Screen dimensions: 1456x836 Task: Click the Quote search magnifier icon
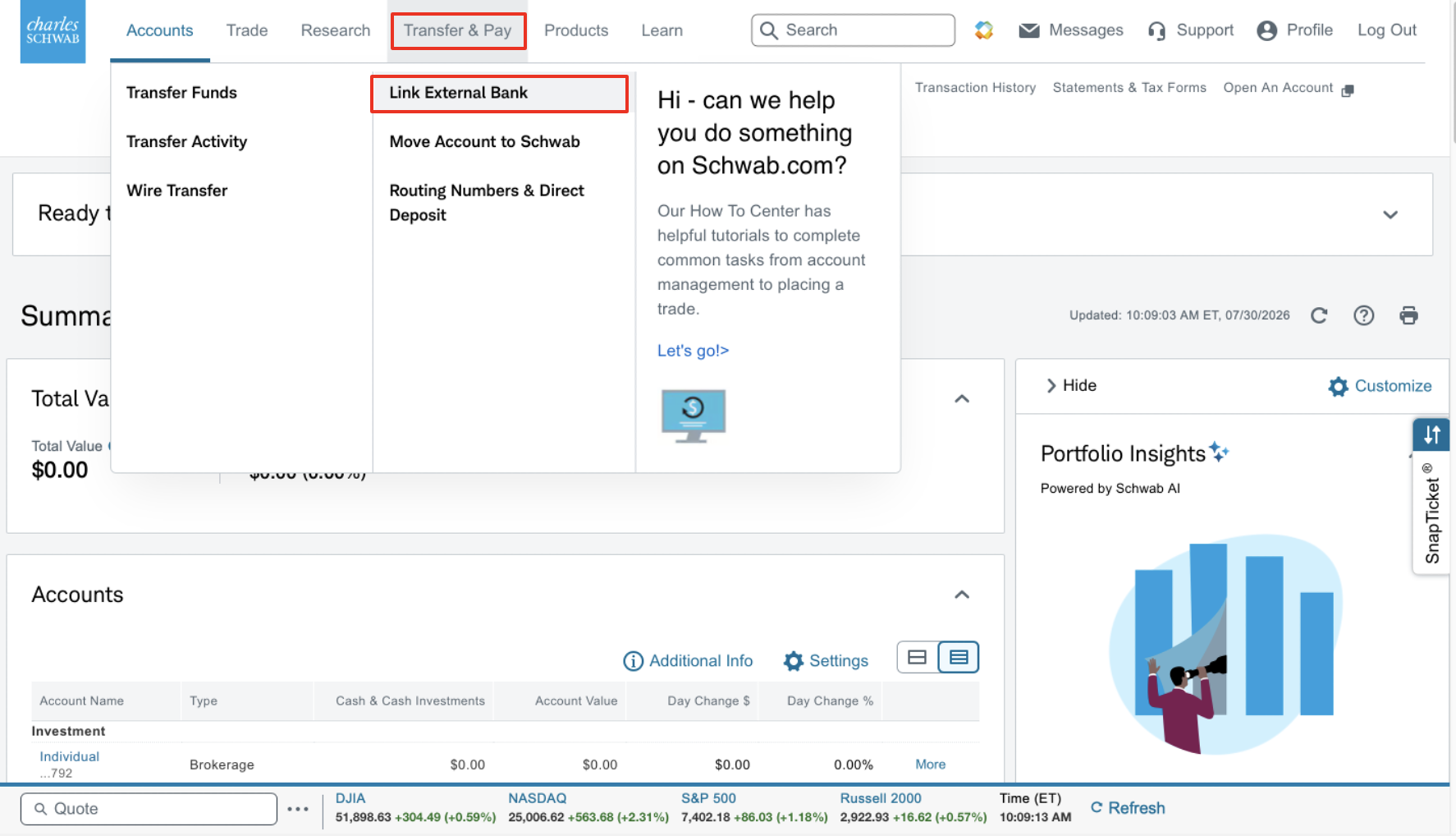pos(40,809)
